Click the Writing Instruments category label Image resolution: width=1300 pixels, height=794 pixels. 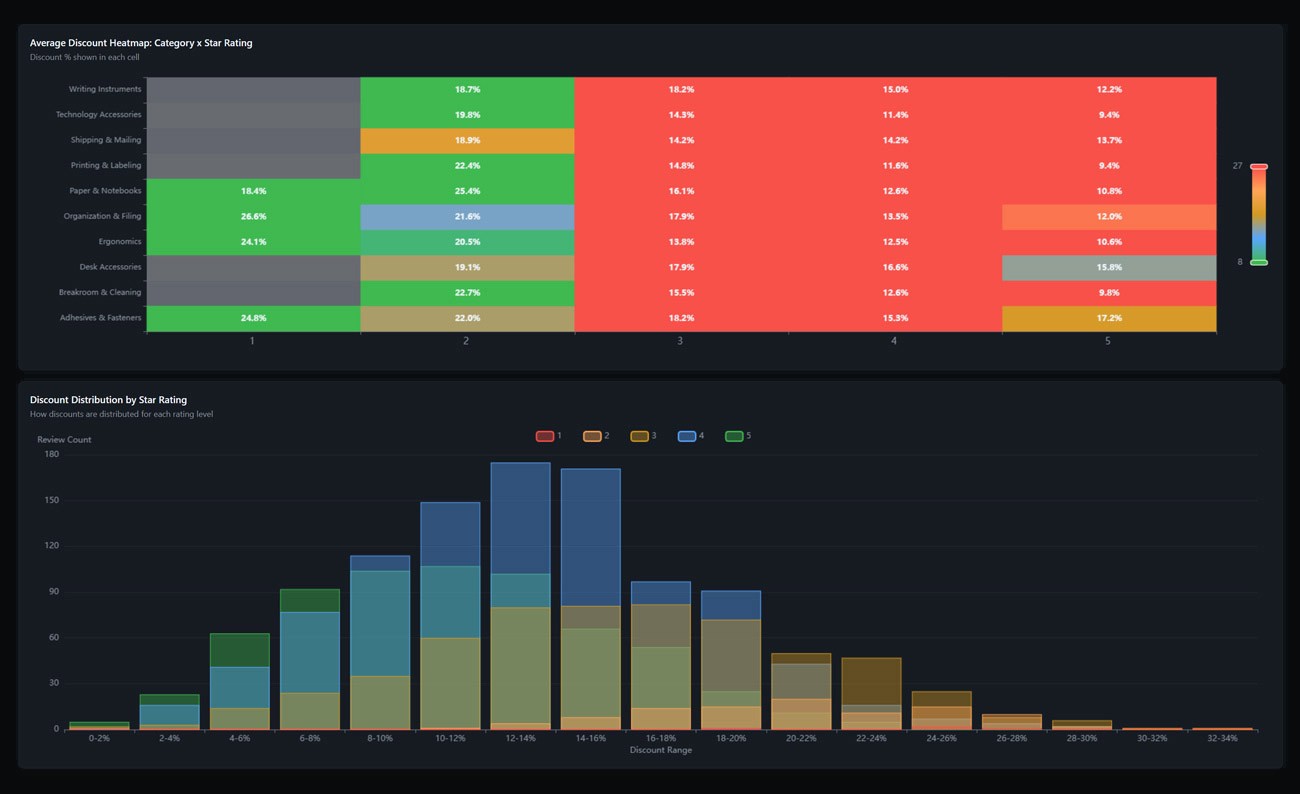(105, 89)
